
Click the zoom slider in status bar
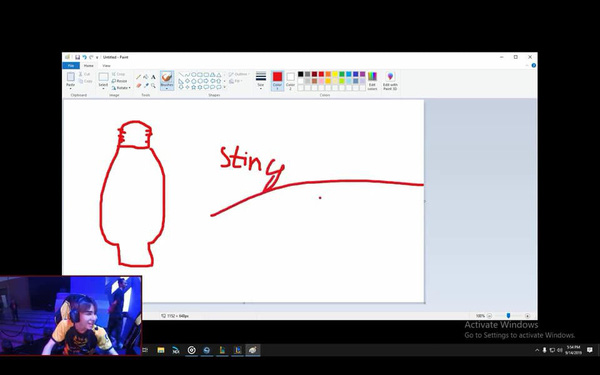pos(508,316)
